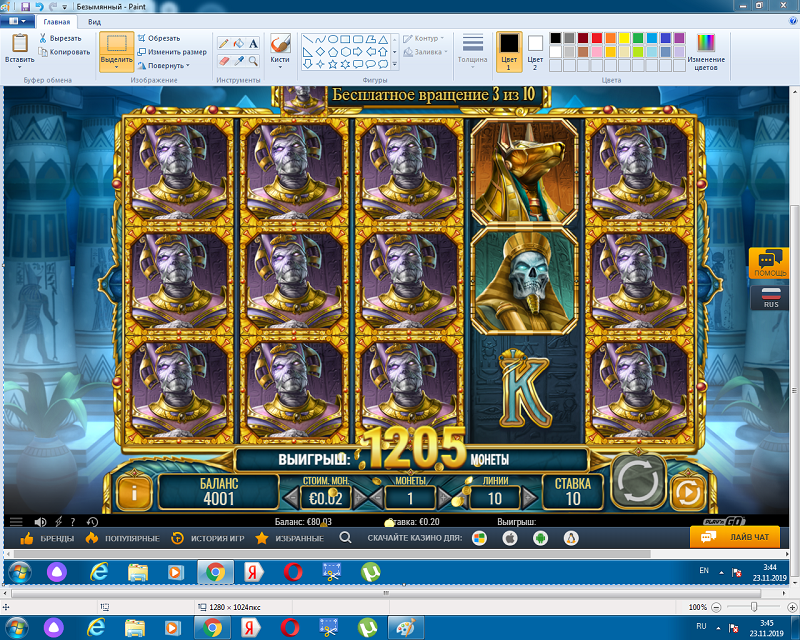The height and width of the screenshot is (640, 800).
Task: Open the Повернуть rotate dropdown
Action: coord(163,66)
